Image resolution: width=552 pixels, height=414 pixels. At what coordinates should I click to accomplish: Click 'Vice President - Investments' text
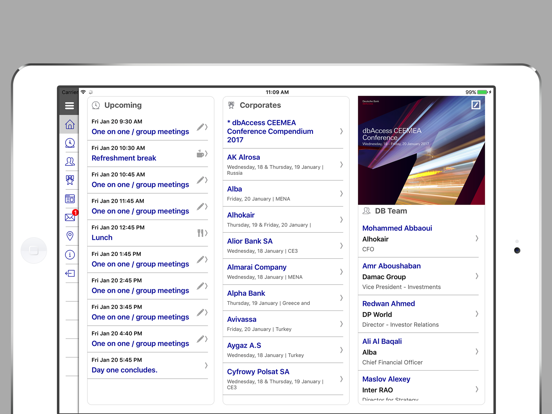[x=401, y=287]
